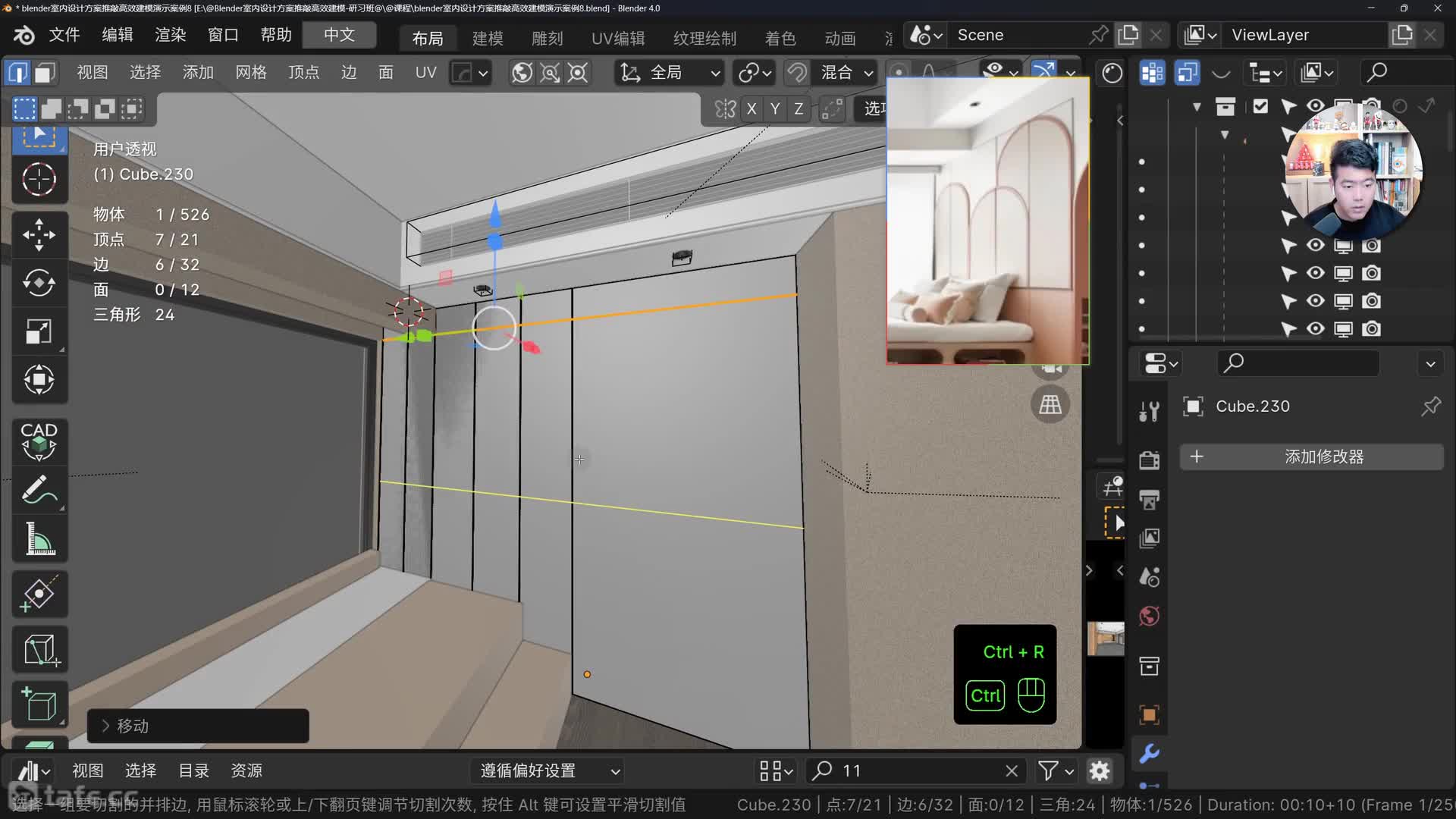1456x819 pixels.
Task: Select the Scale tool
Action: 39,331
